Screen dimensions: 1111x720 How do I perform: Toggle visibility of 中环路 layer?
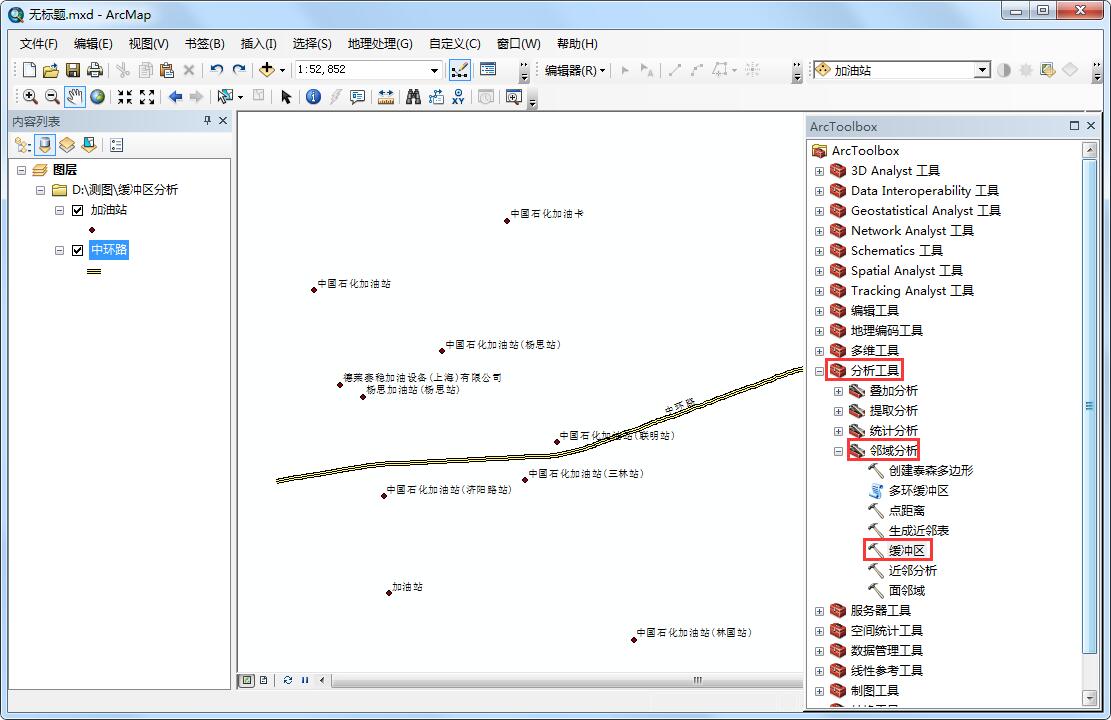click(78, 250)
